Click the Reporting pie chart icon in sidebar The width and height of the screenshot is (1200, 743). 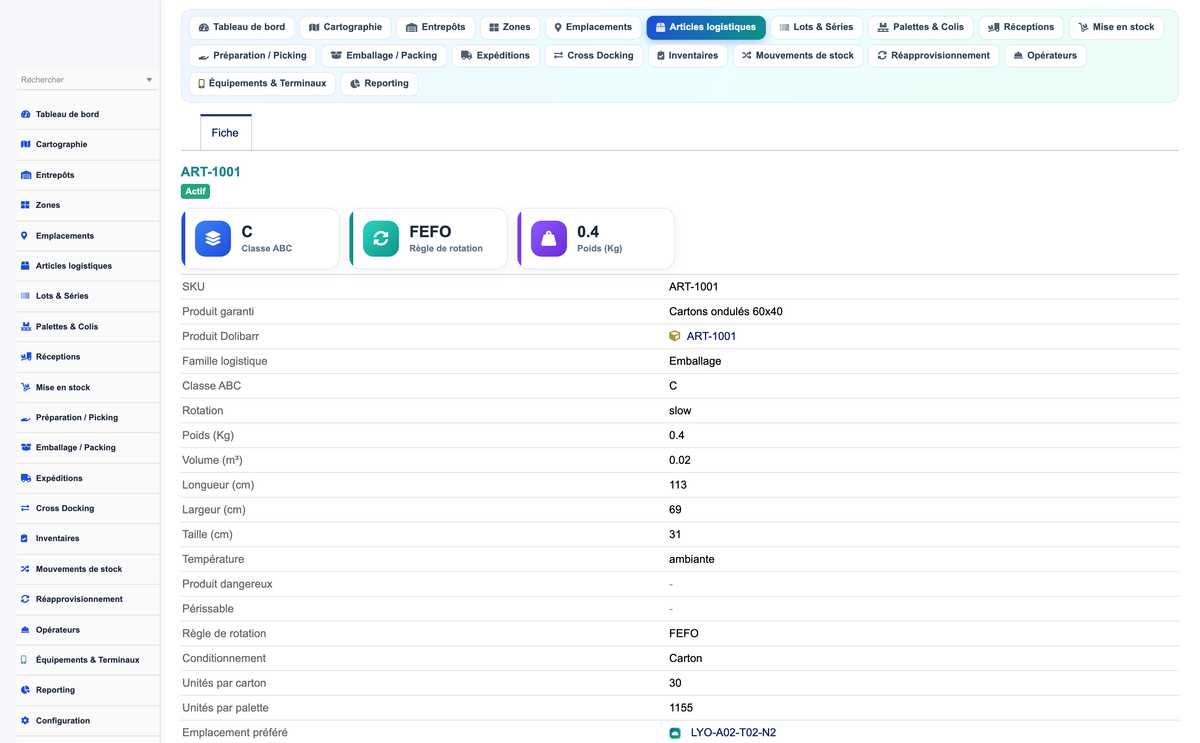tap(26, 690)
